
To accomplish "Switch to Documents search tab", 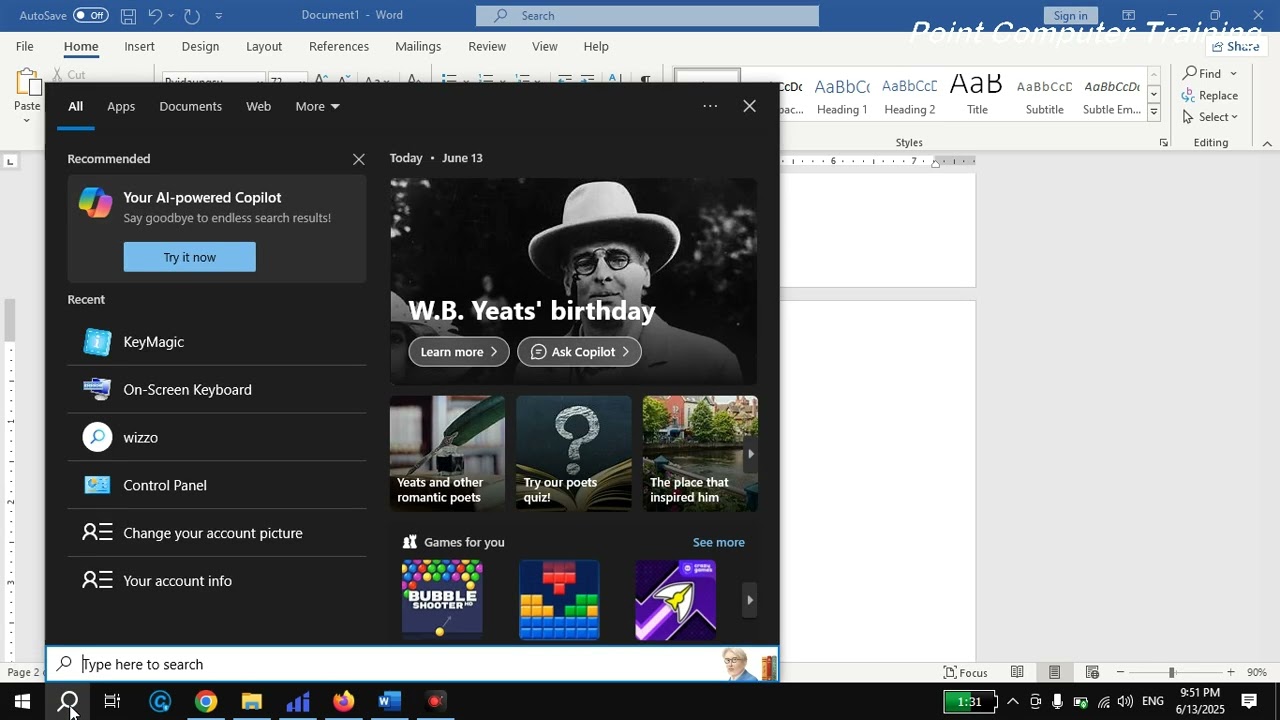I will pos(190,106).
